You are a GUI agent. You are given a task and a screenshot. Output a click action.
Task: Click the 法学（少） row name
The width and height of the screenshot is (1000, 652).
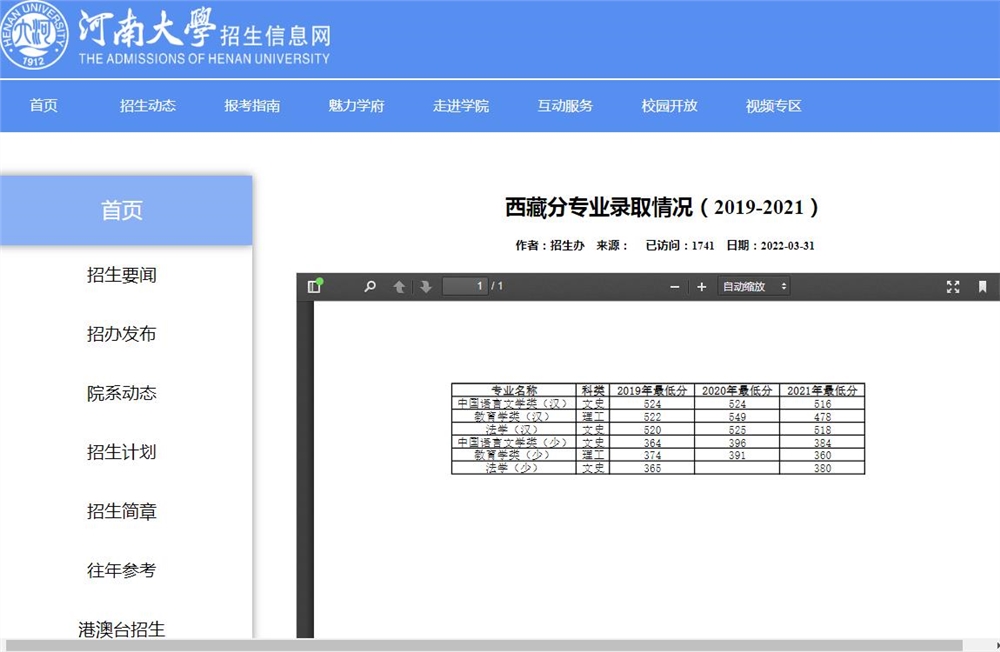(512, 468)
